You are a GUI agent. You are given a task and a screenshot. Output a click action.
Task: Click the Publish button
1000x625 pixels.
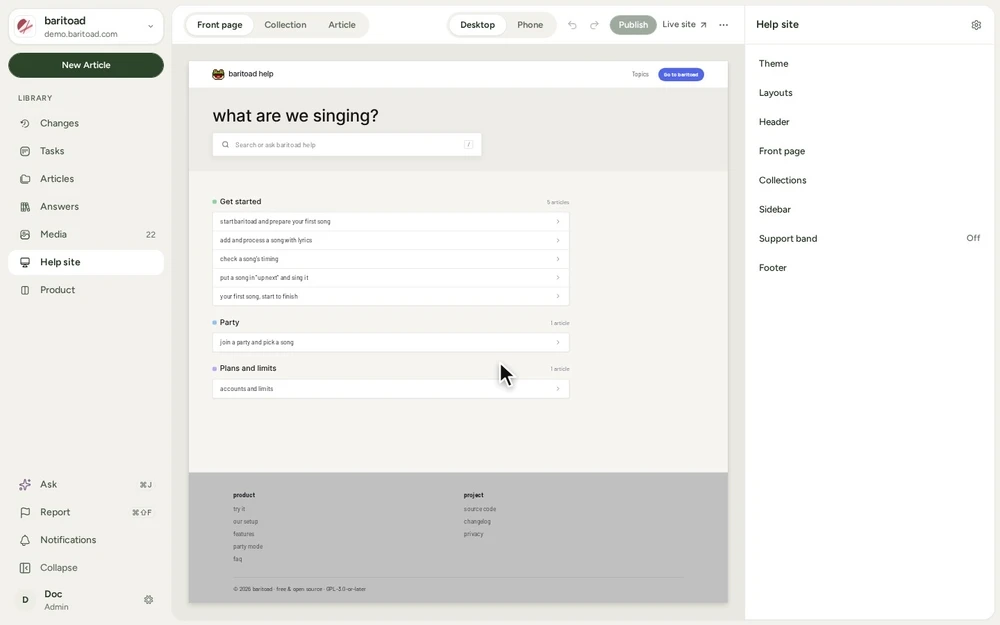(633, 25)
